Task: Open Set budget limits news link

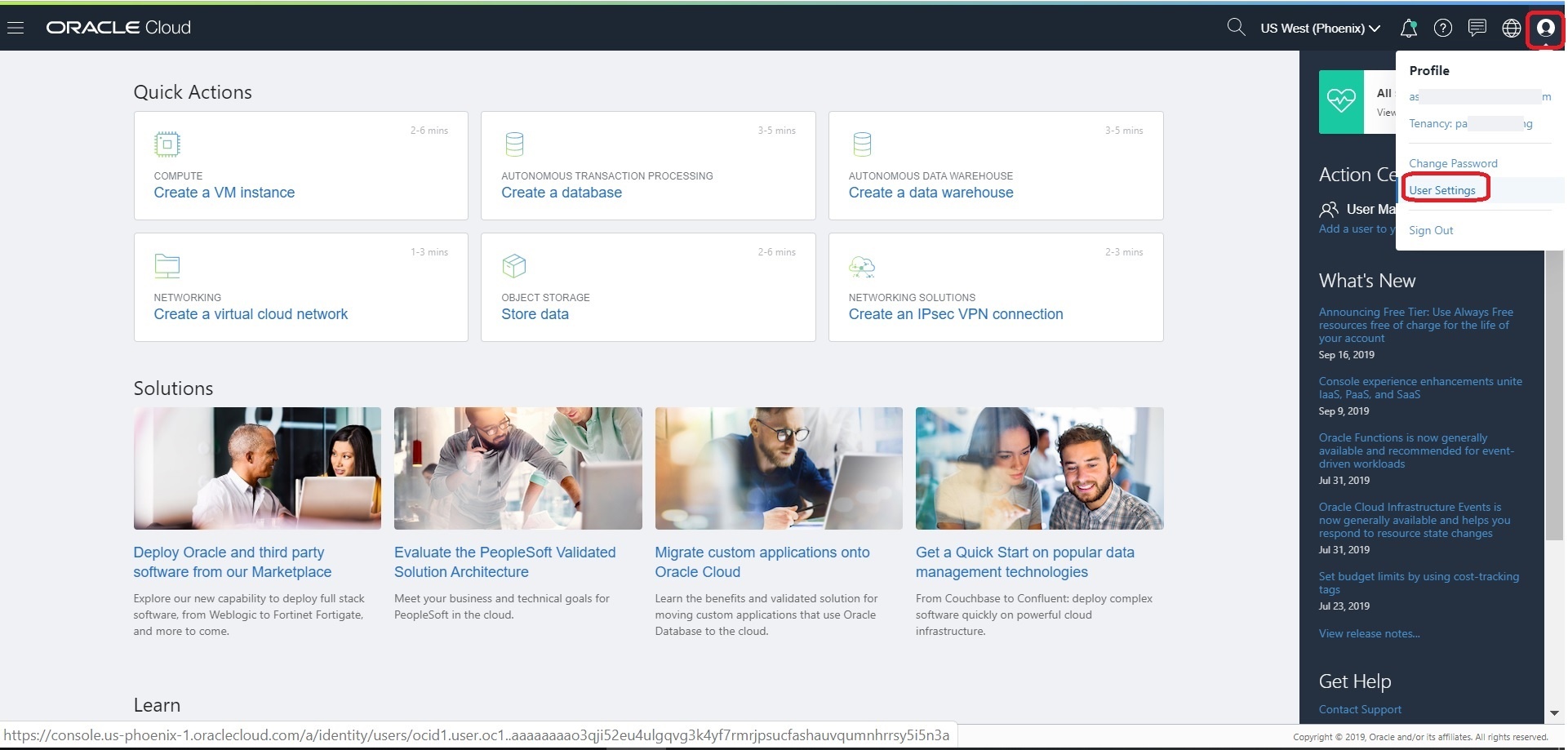Action: [1419, 583]
